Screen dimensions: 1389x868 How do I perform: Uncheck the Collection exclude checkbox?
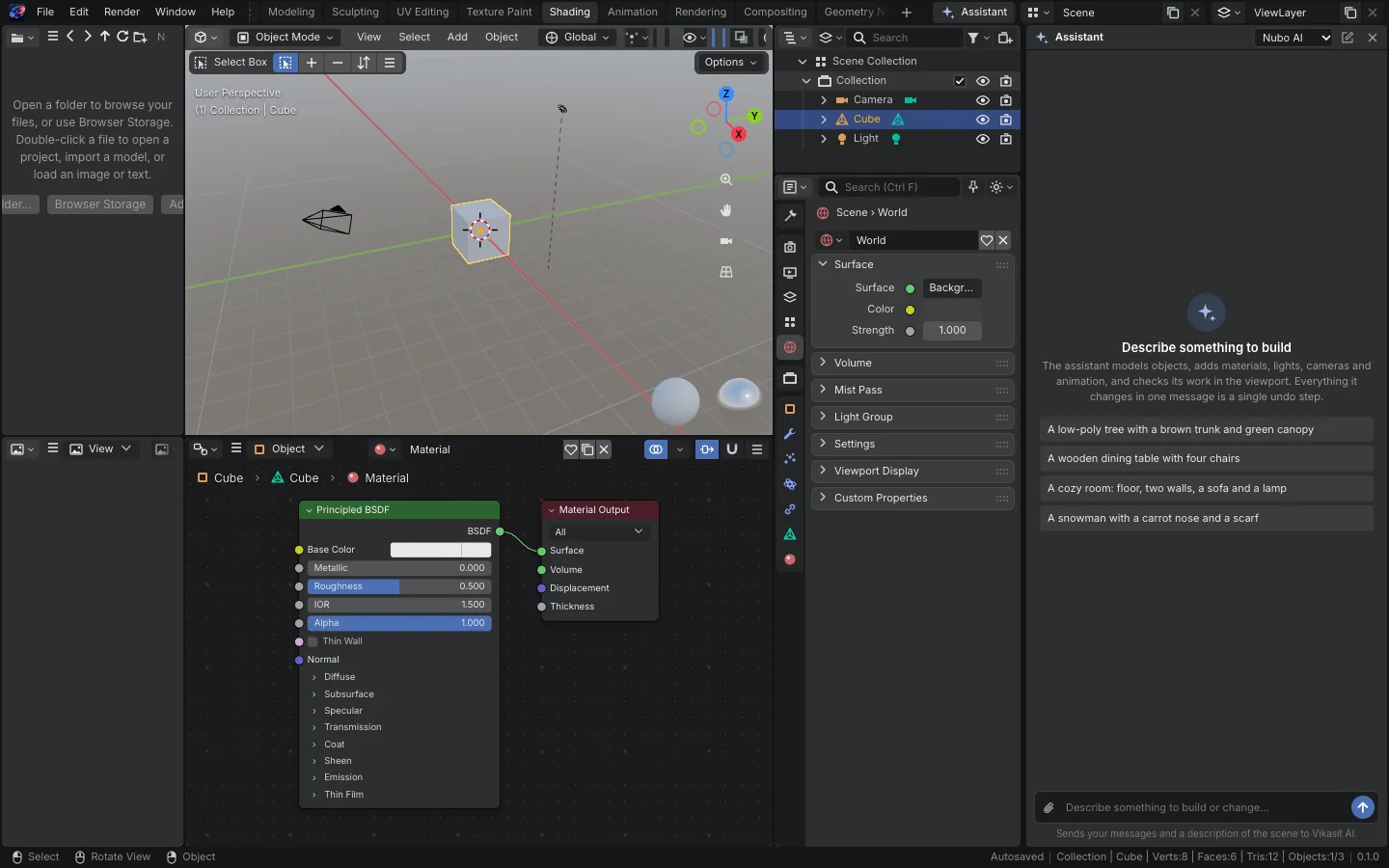[960, 81]
